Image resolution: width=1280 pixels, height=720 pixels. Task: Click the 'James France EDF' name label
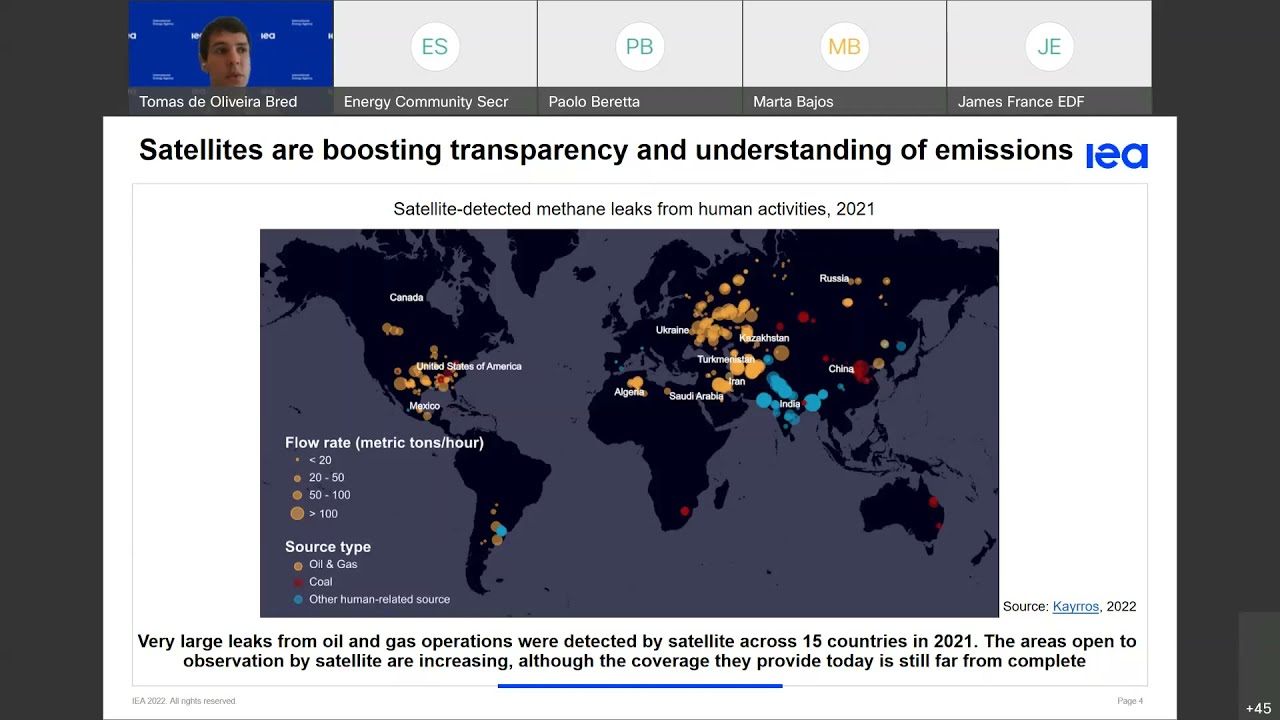tap(1021, 101)
